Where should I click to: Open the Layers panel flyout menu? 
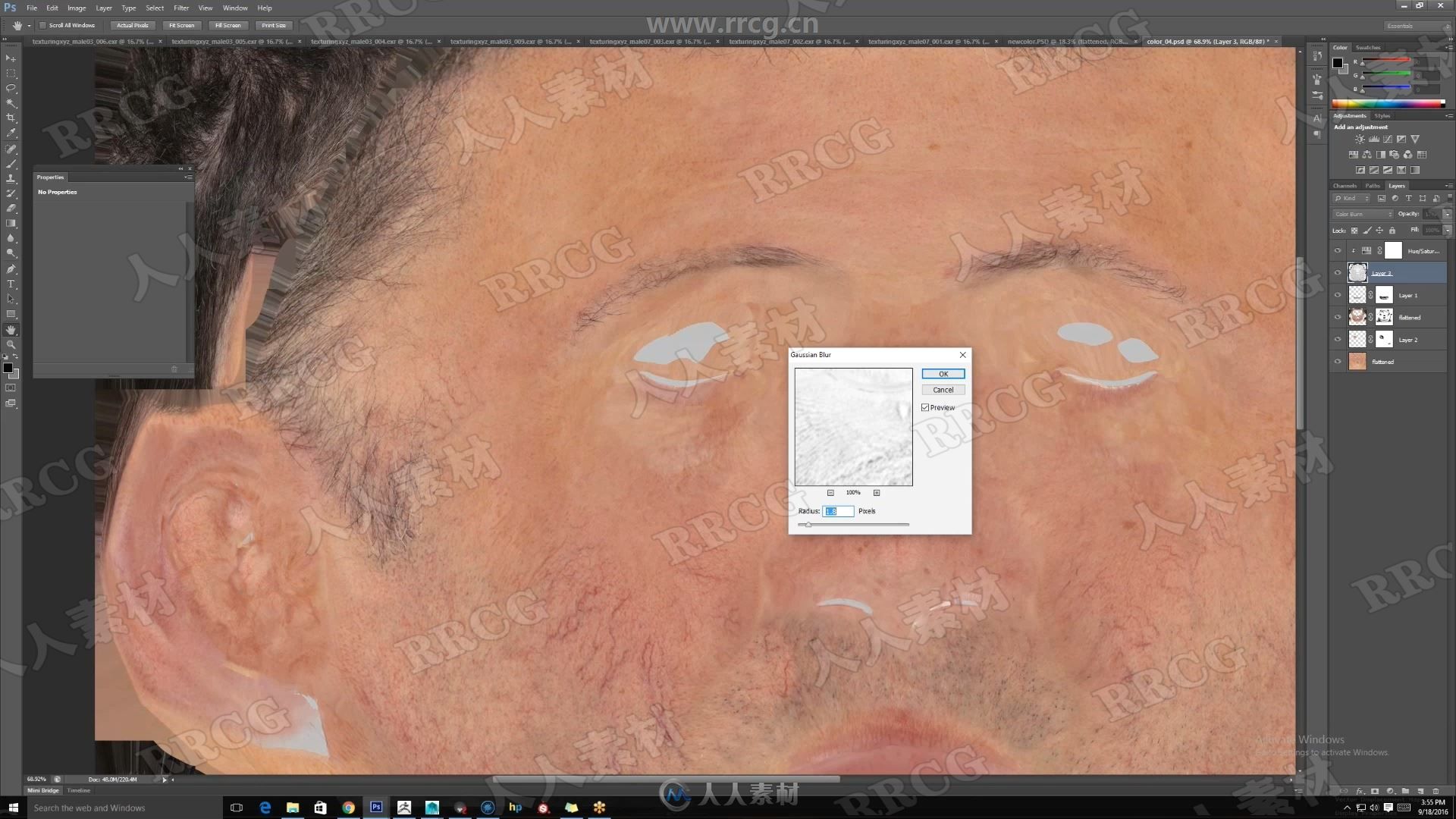(1448, 186)
